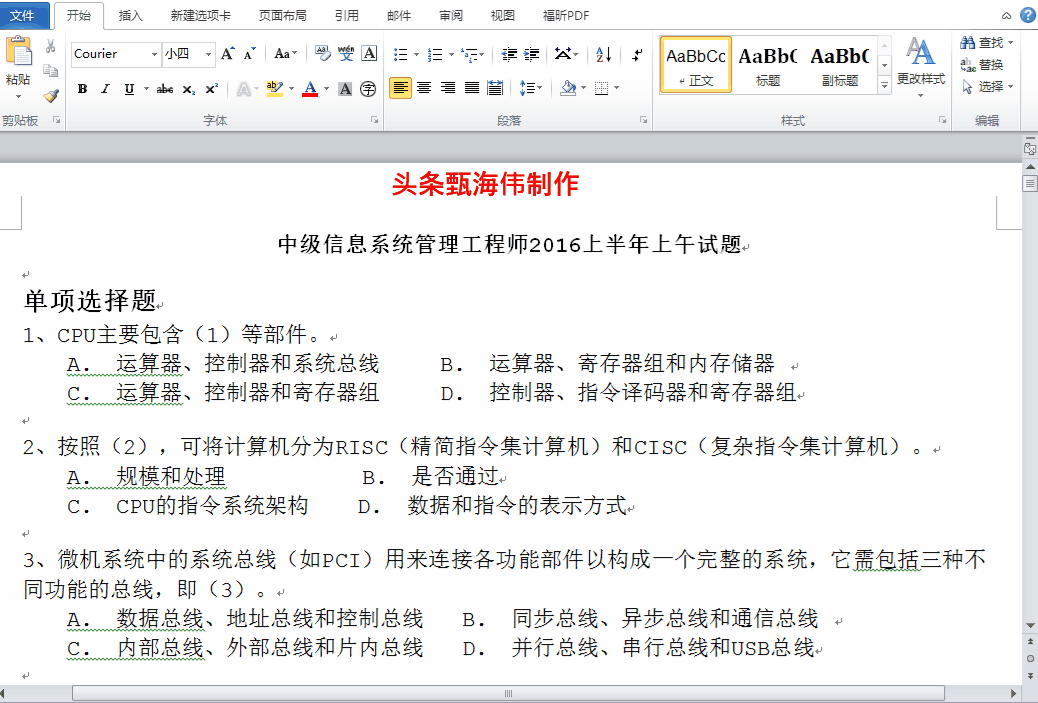Shrink font size with A-down icon

[250, 54]
